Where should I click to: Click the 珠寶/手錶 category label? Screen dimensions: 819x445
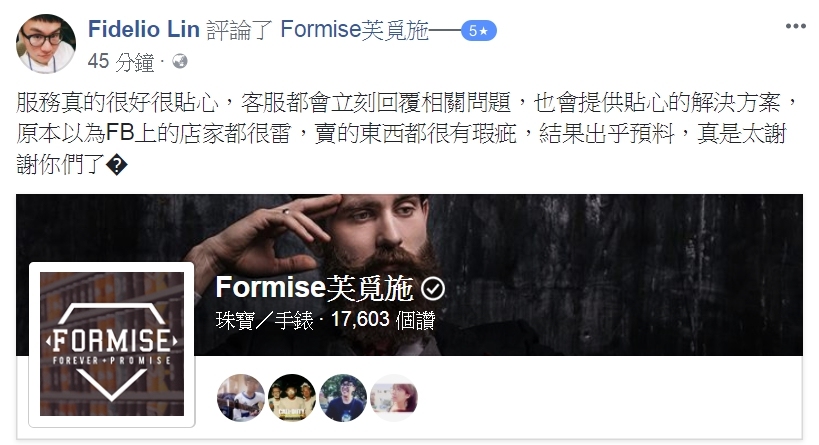pyautogui.click(x=264, y=320)
